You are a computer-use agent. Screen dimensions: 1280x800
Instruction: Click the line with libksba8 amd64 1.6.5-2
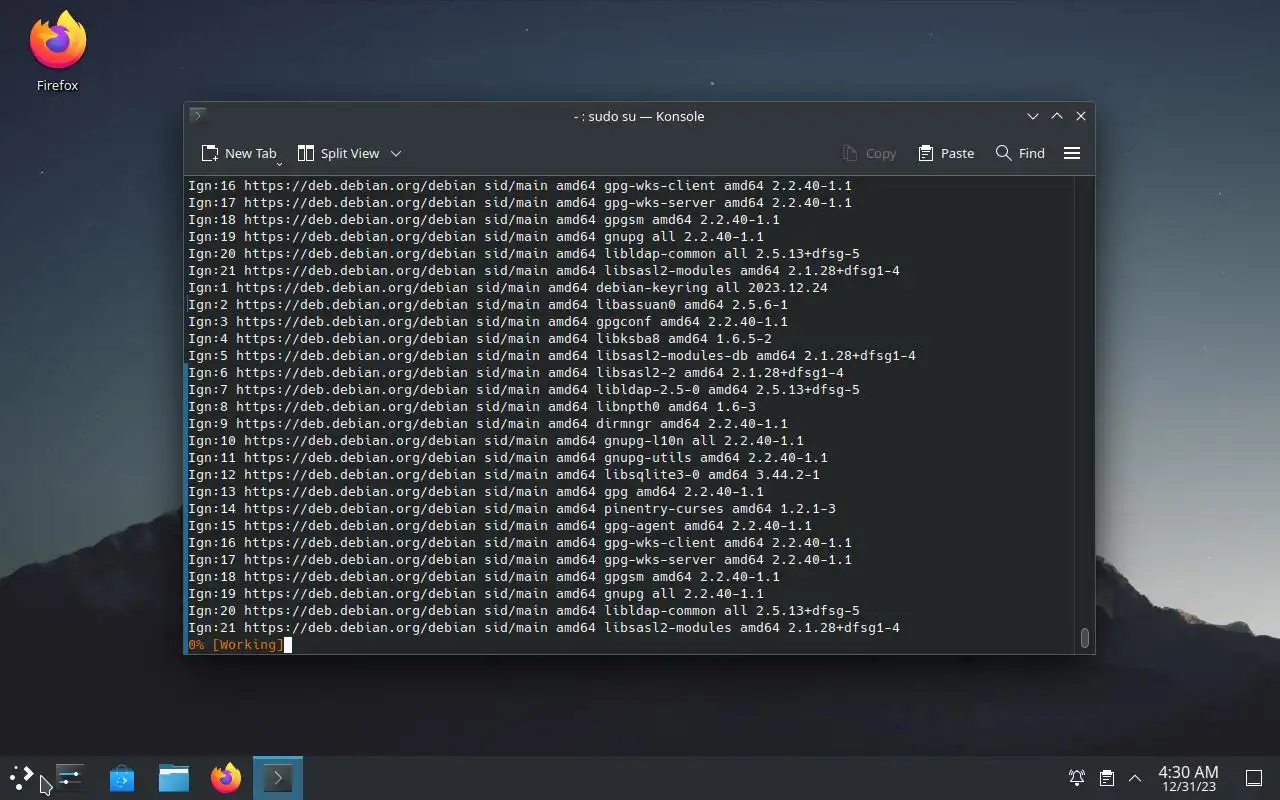(x=480, y=339)
